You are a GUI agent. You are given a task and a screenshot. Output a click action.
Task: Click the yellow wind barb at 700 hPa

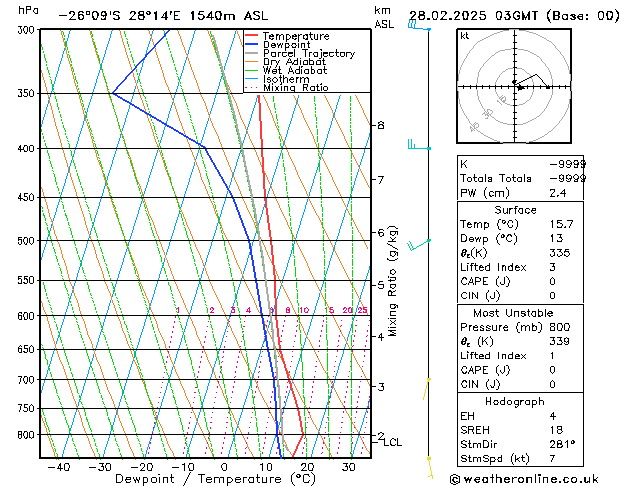[427, 389]
